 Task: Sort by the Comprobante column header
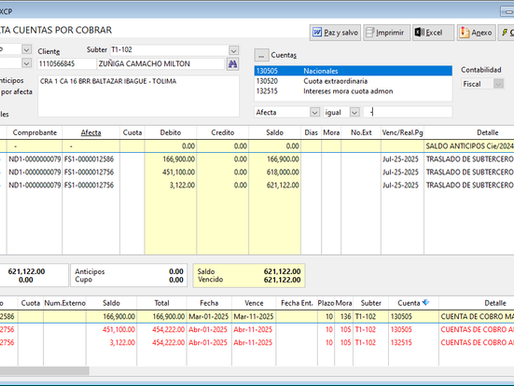coord(35,132)
